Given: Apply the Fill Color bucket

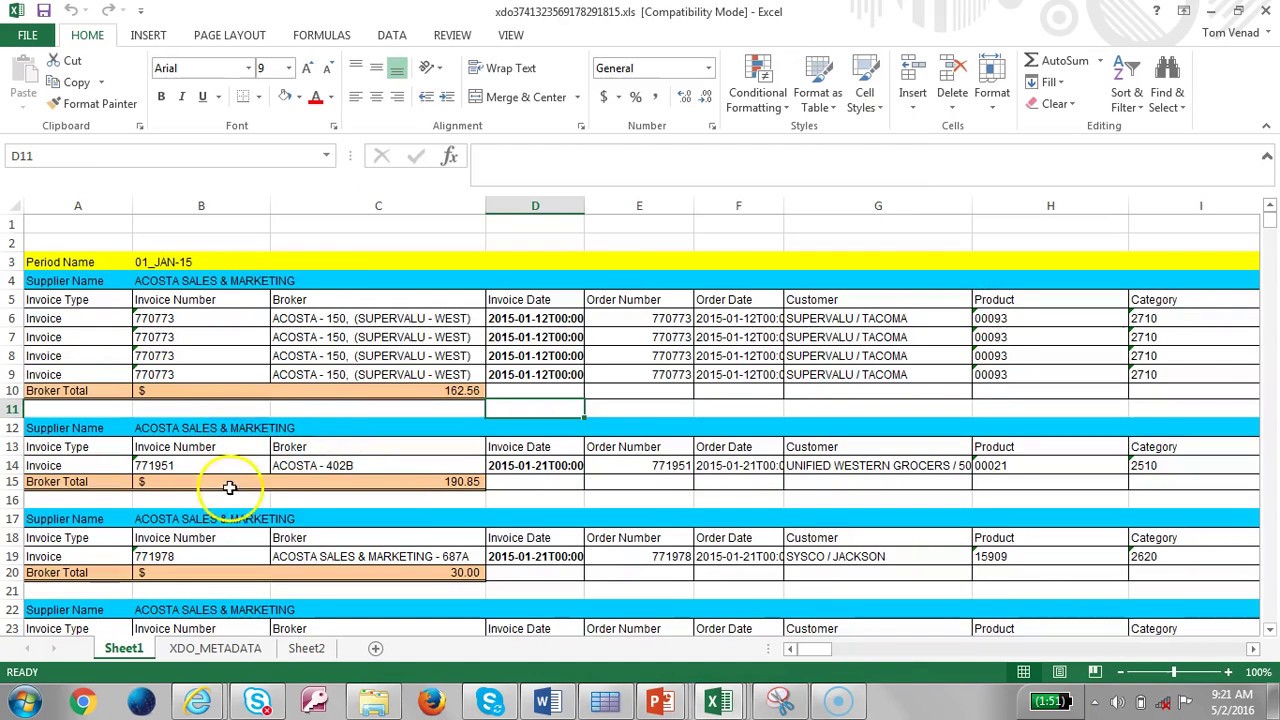Looking at the screenshot, I should point(285,97).
